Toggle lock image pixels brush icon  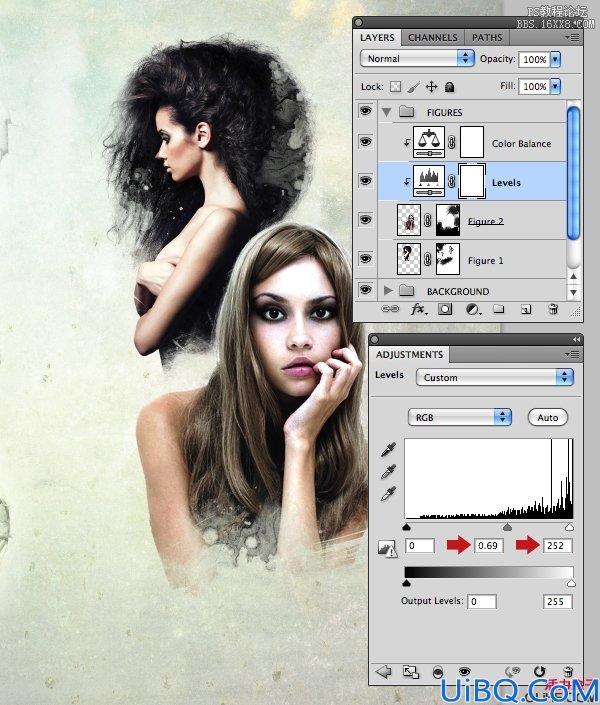click(413, 86)
